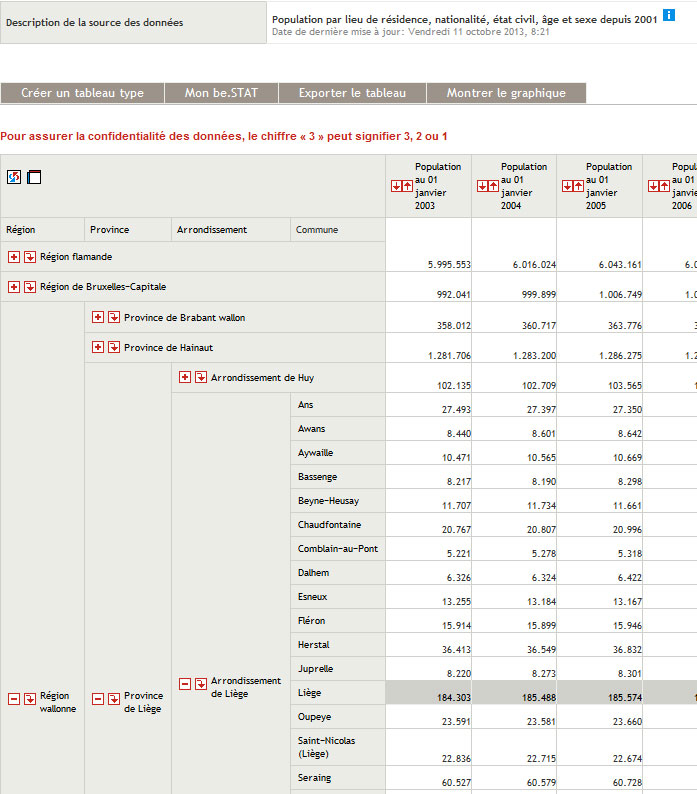Select the Juprelle commune row label
Image resolution: width=697 pixels, height=794 pixels.
pyautogui.click(x=316, y=668)
